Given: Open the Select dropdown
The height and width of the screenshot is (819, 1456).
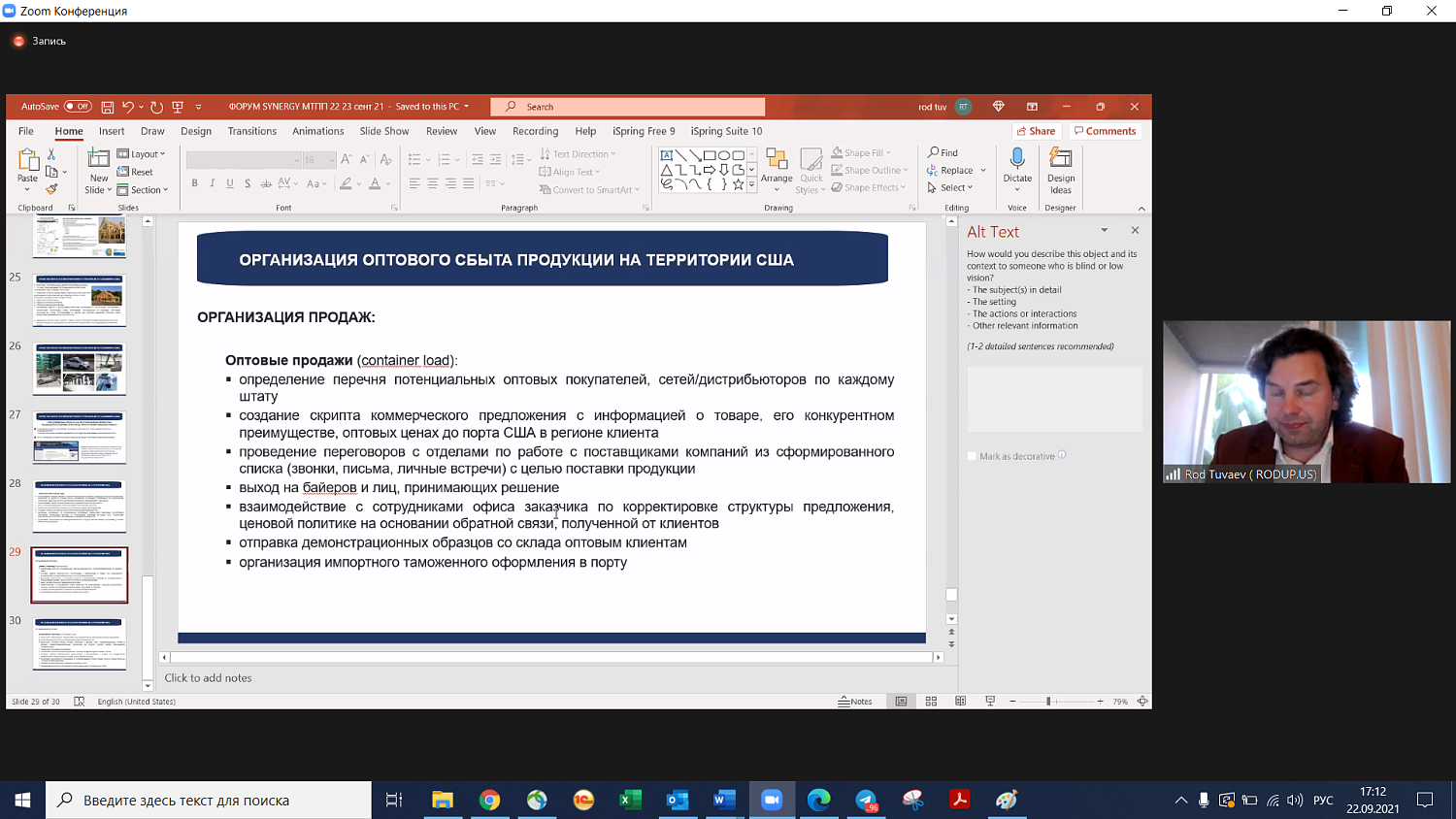Looking at the screenshot, I should click(949, 187).
